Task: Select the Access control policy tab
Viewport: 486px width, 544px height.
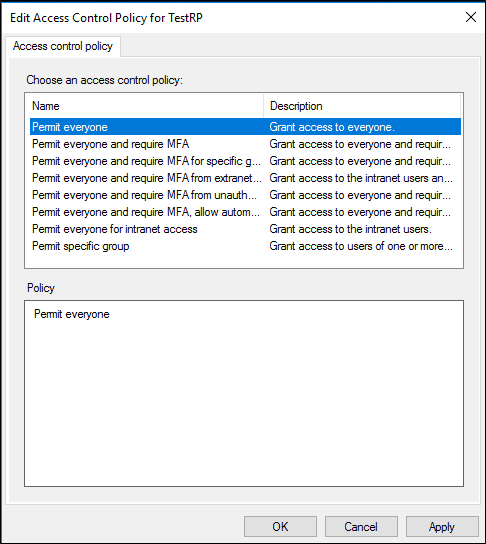Action: tap(63, 46)
